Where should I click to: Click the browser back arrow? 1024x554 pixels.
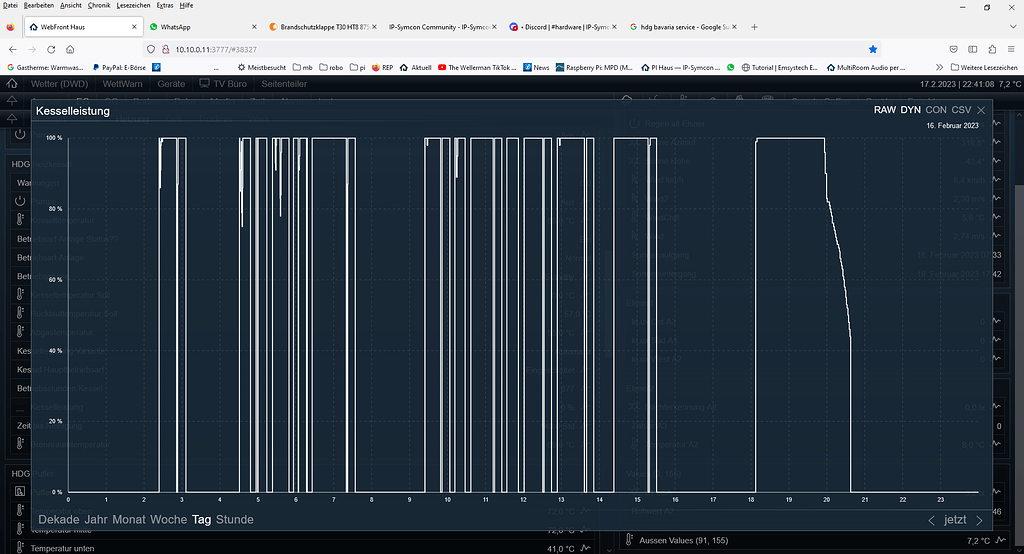(x=13, y=48)
